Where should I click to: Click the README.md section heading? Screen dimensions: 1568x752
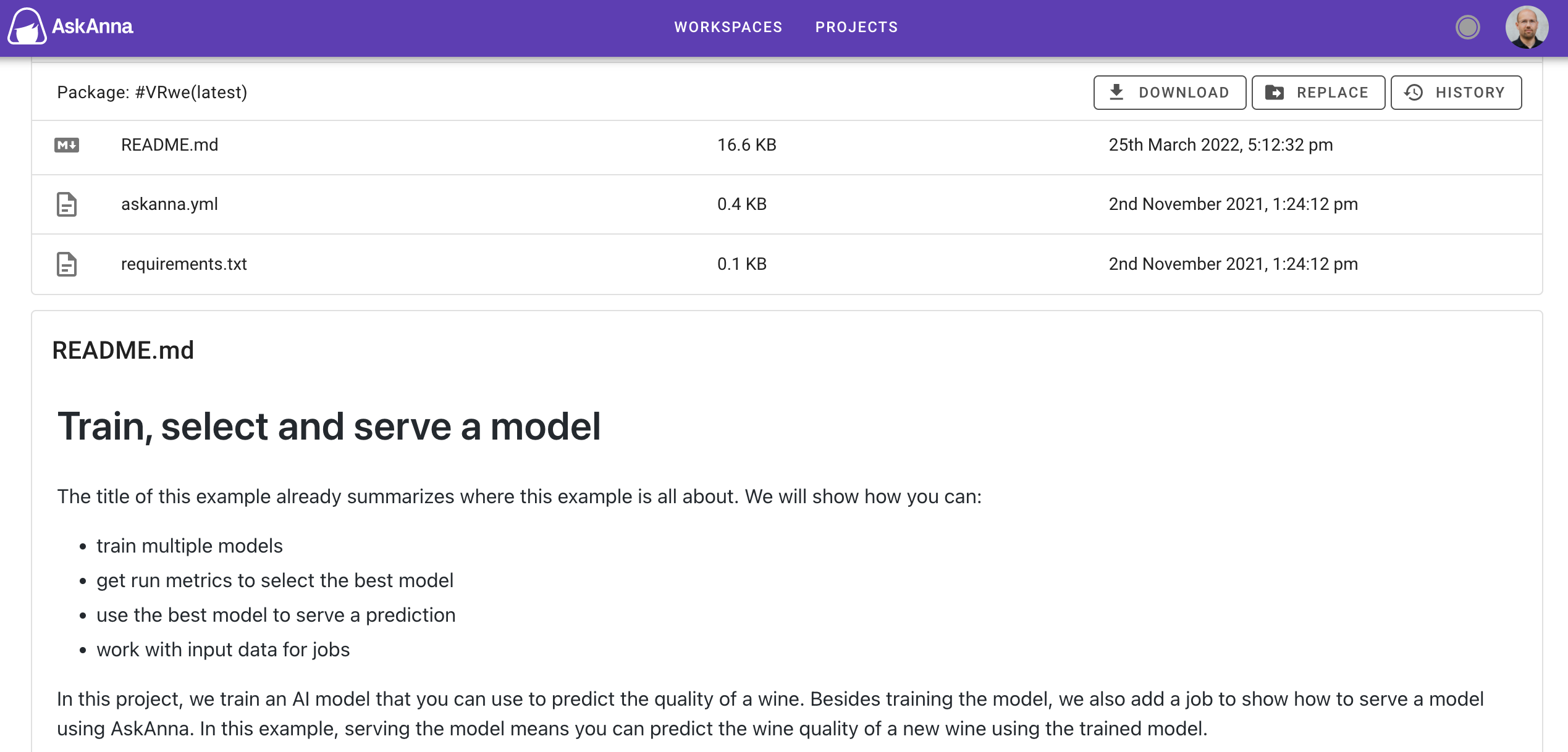[123, 350]
